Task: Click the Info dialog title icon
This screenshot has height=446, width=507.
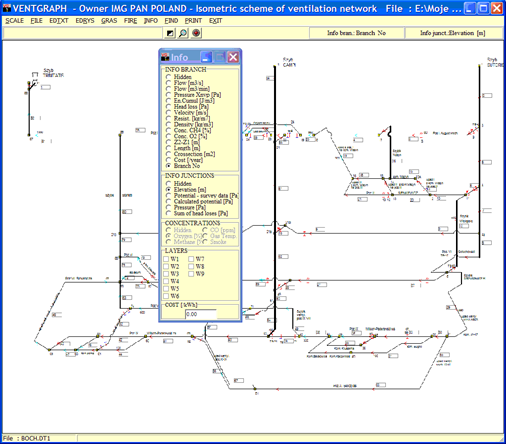Action: 165,57
